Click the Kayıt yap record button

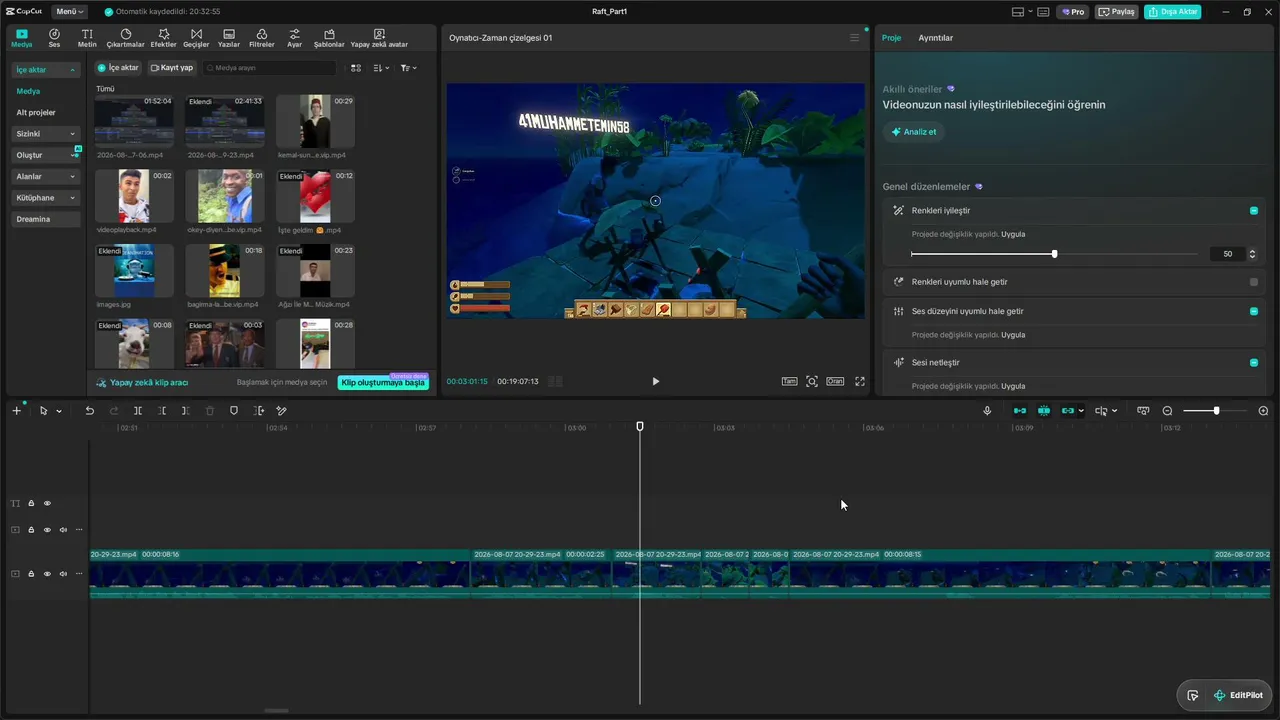171,68
